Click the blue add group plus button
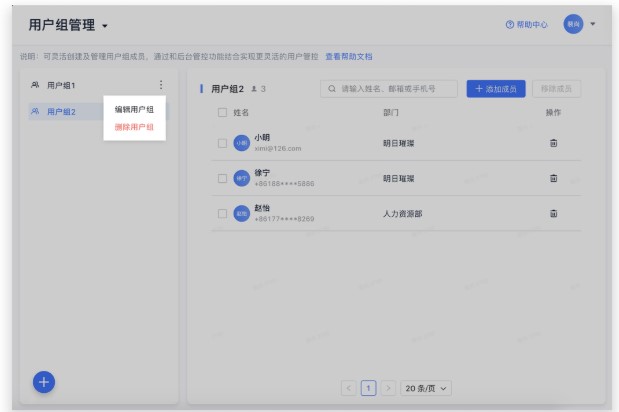This screenshot has width=619, height=412. 45,382
